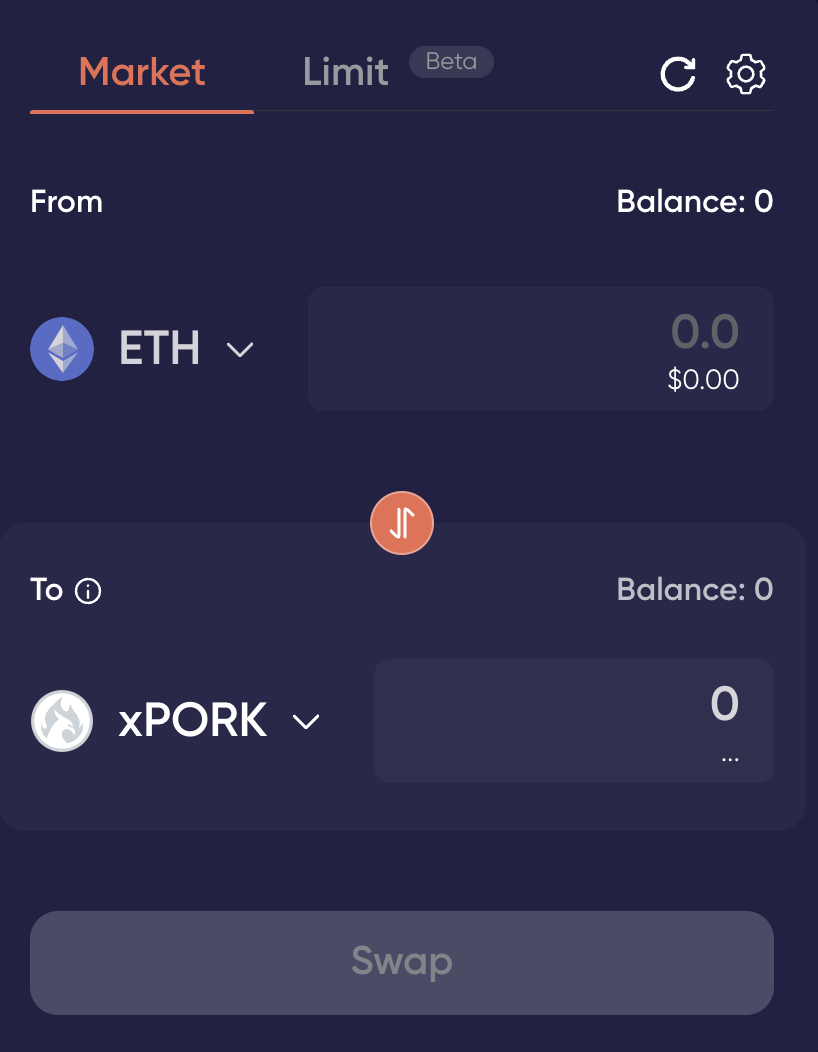Click the xPORK token logo
The image size is (818, 1052).
(x=62, y=721)
